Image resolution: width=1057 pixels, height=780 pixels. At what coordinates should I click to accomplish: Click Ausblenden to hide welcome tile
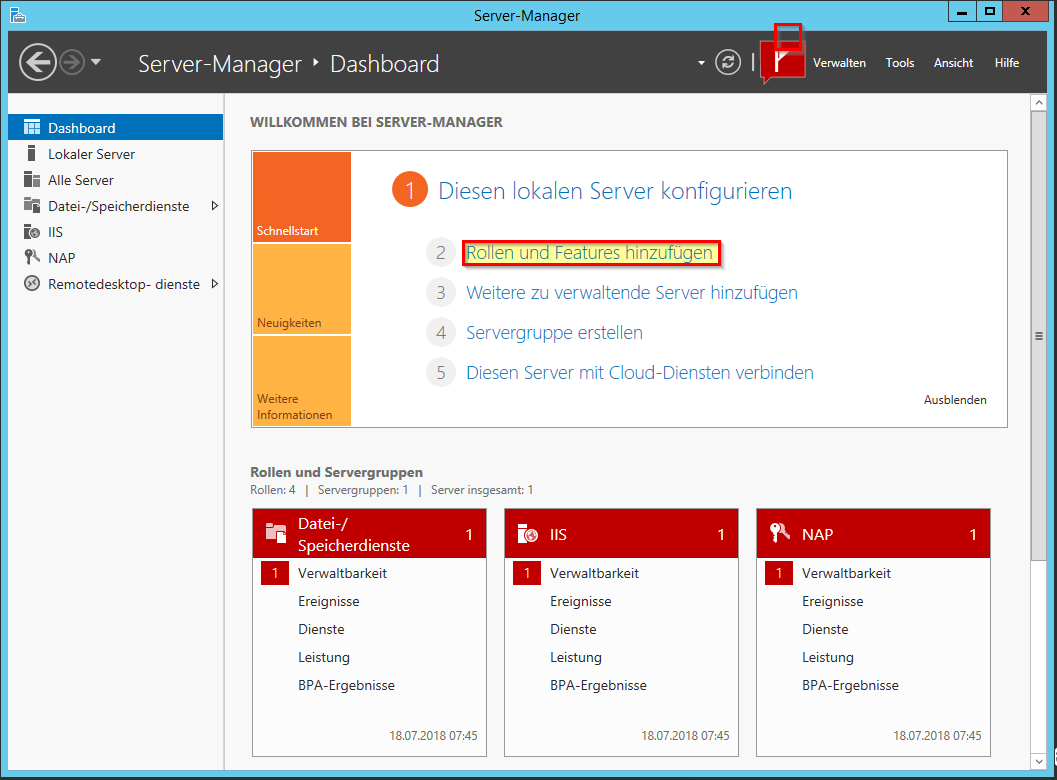click(955, 400)
